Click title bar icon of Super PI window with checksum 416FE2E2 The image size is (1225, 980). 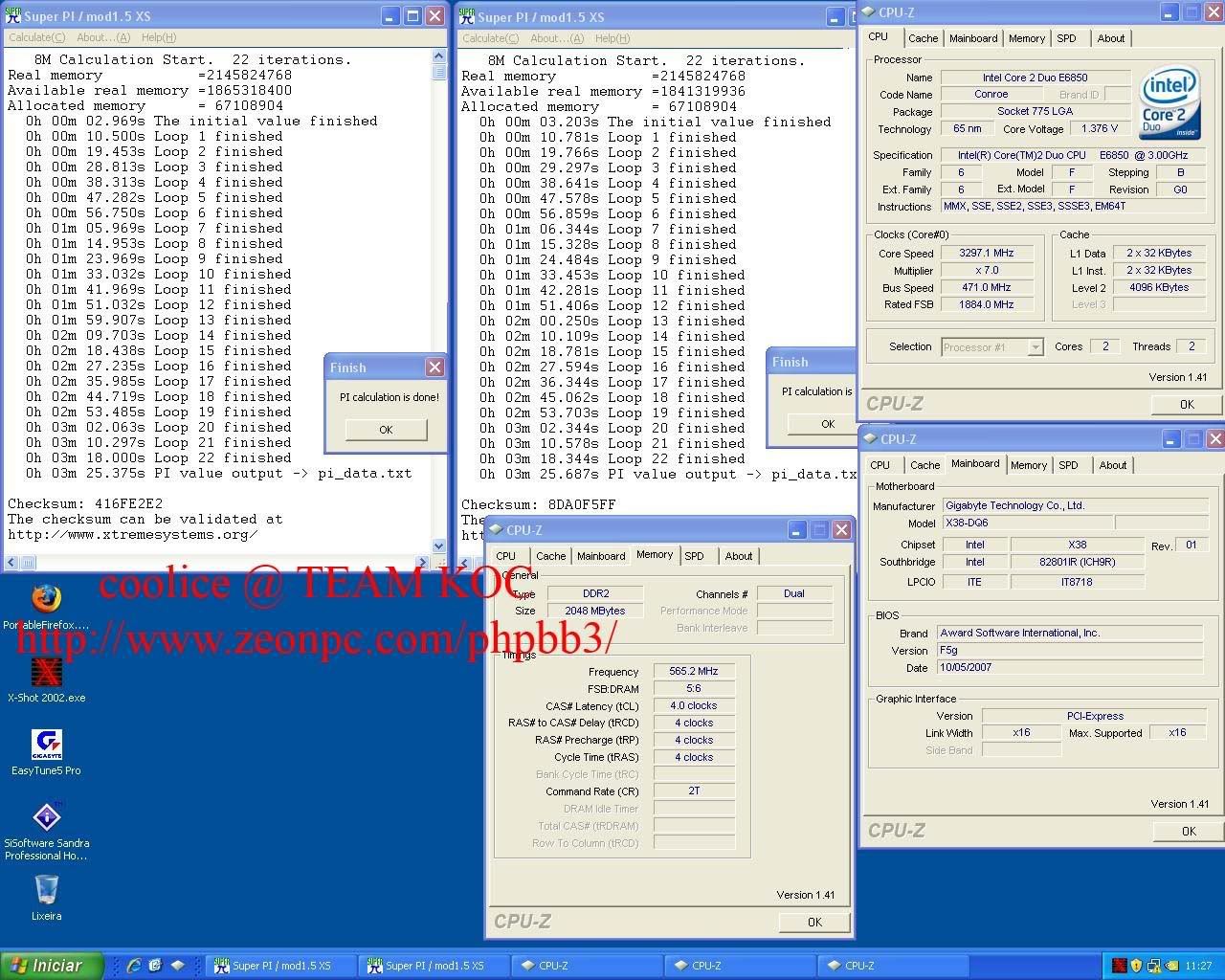point(12,15)
